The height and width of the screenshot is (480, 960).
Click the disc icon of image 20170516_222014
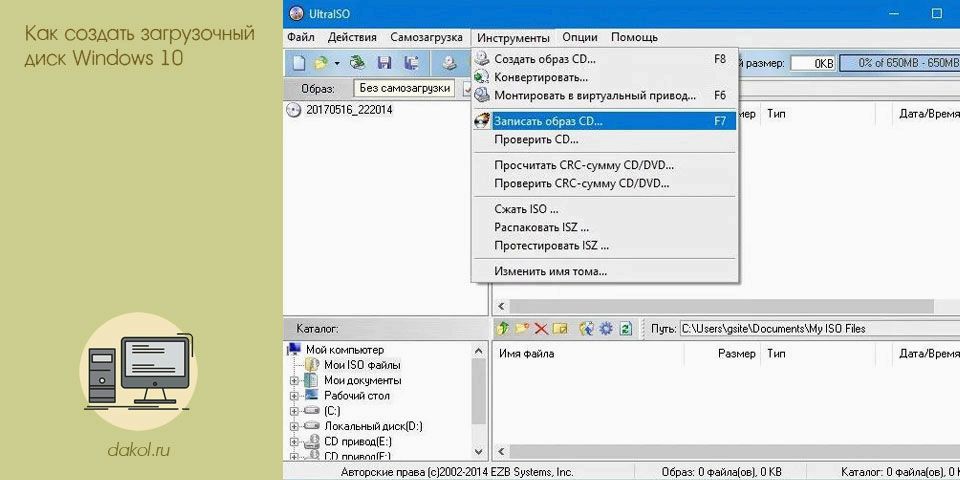click(x=294, y=110)
